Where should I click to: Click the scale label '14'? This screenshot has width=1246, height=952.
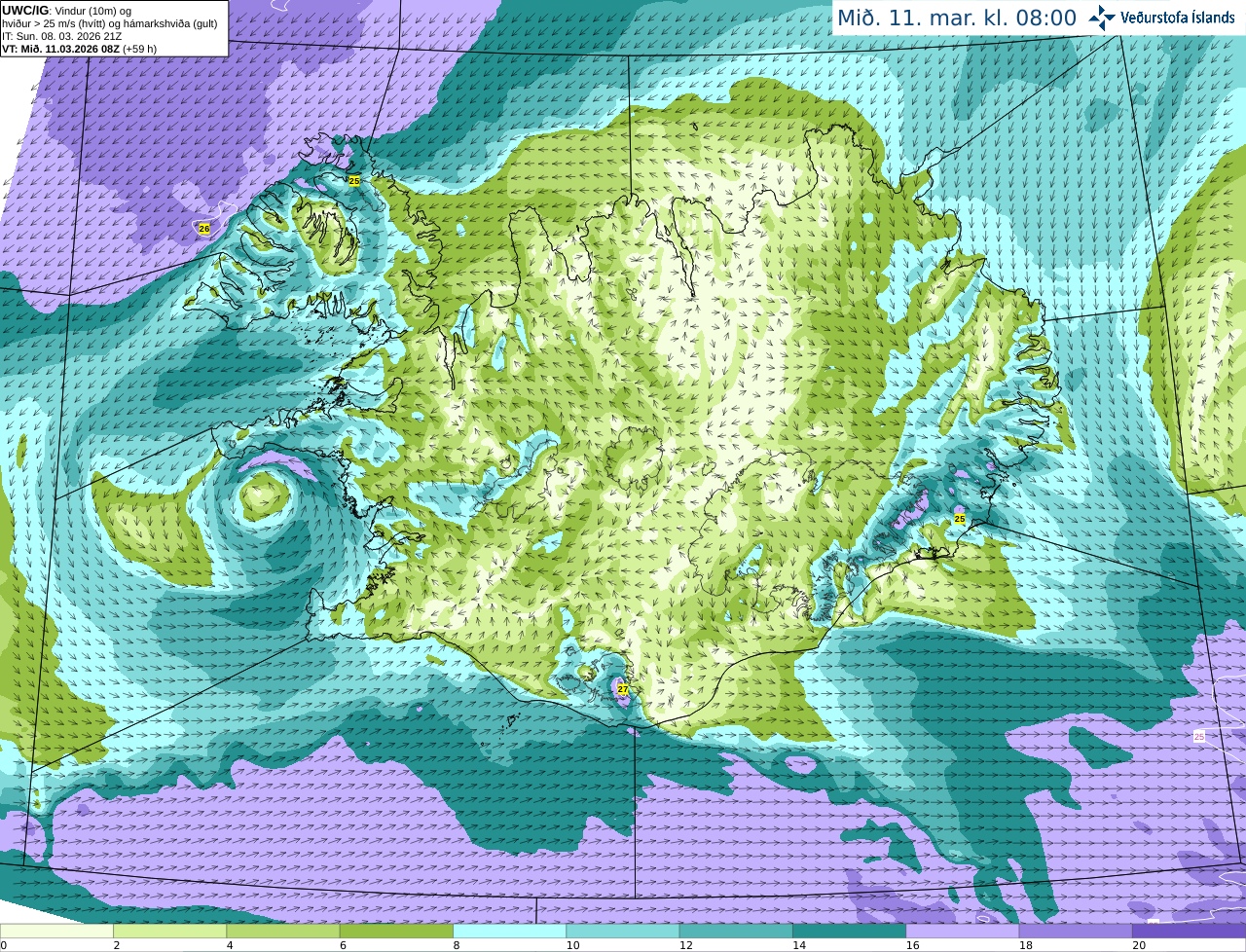pos(798,945)
